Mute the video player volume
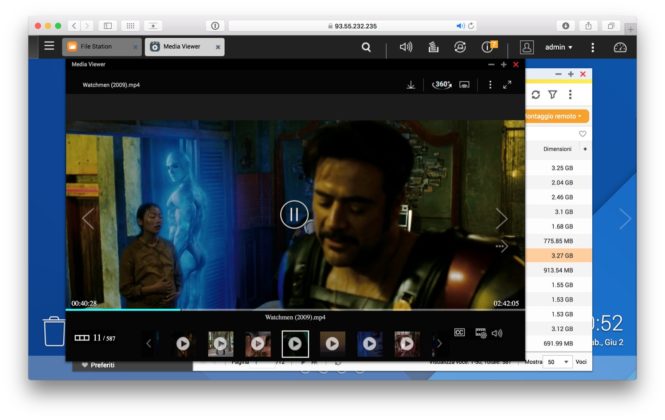 497,332
